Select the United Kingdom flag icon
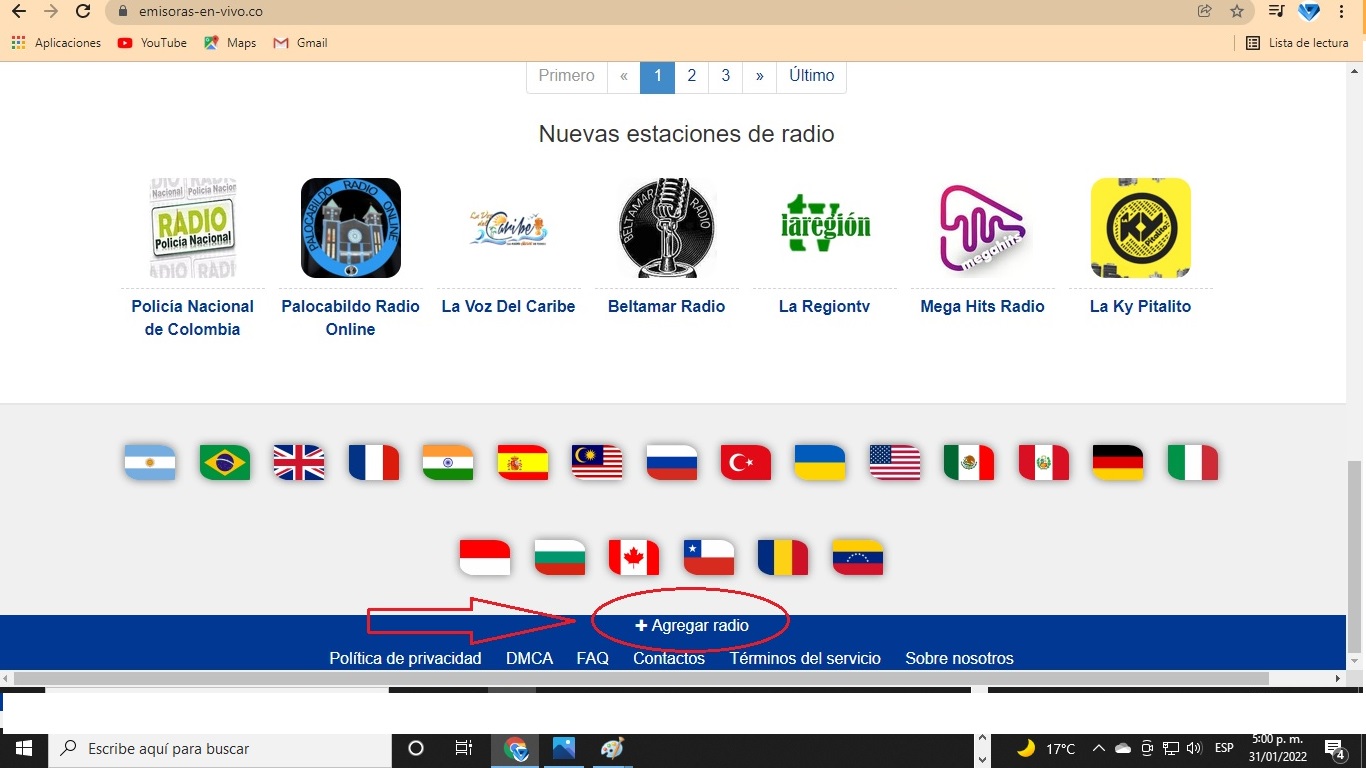Image resolution: width=1366 pixels, height=768 pixels. click(x=299, y=463)
